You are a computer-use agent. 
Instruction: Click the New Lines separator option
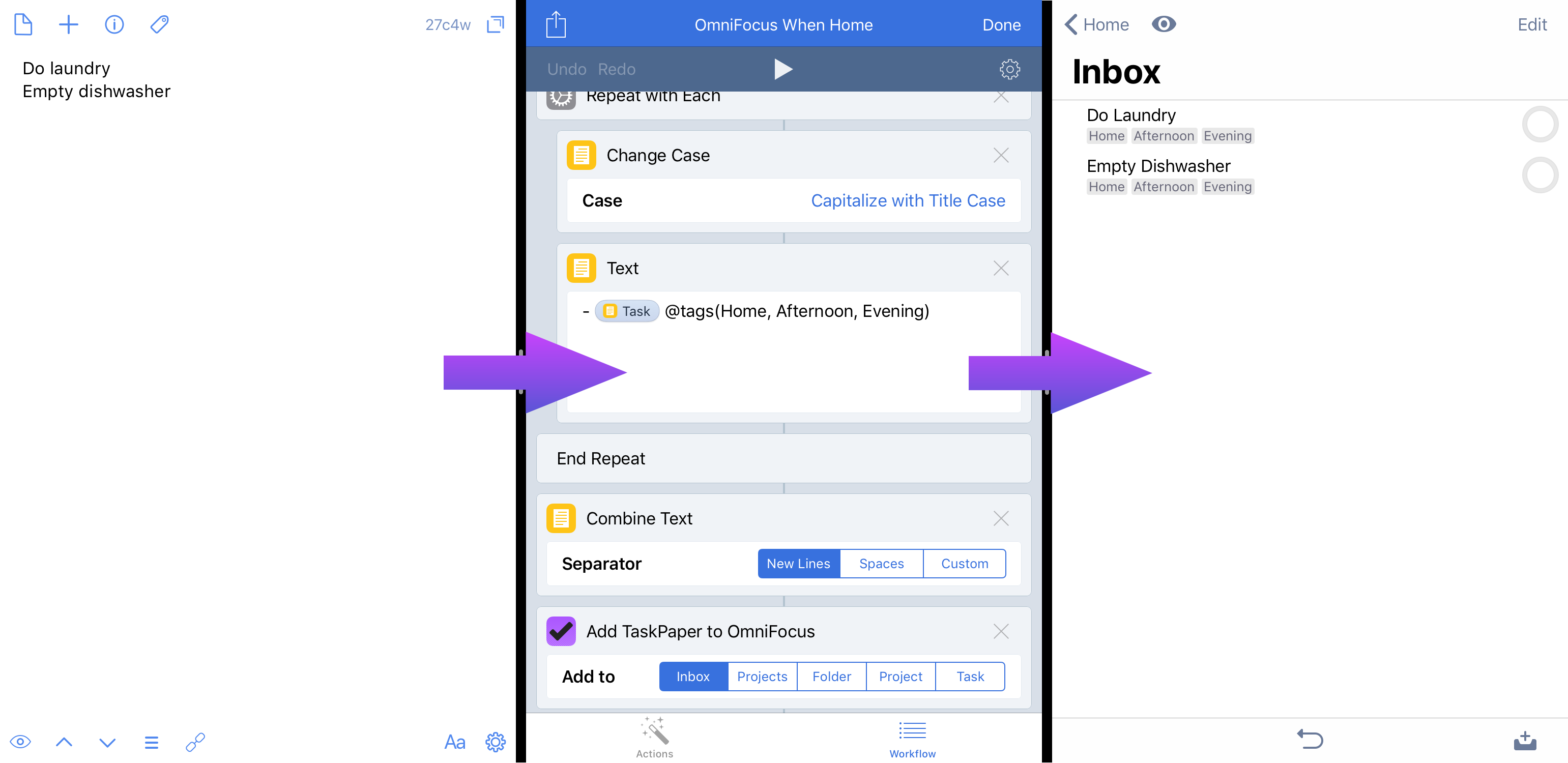coord(798,563)
